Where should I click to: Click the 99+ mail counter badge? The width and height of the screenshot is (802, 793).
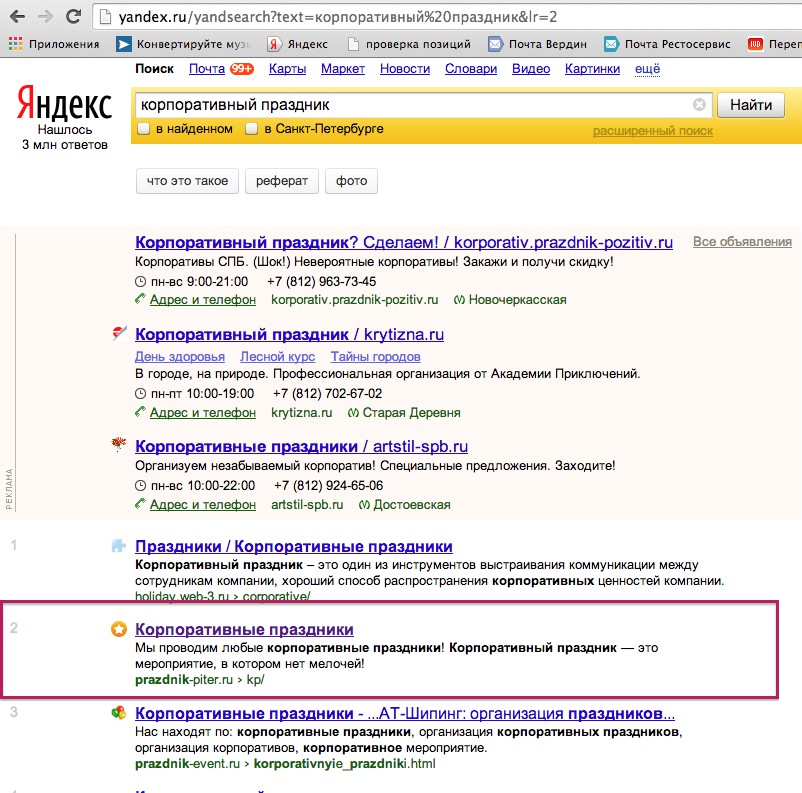coord(241,69)
